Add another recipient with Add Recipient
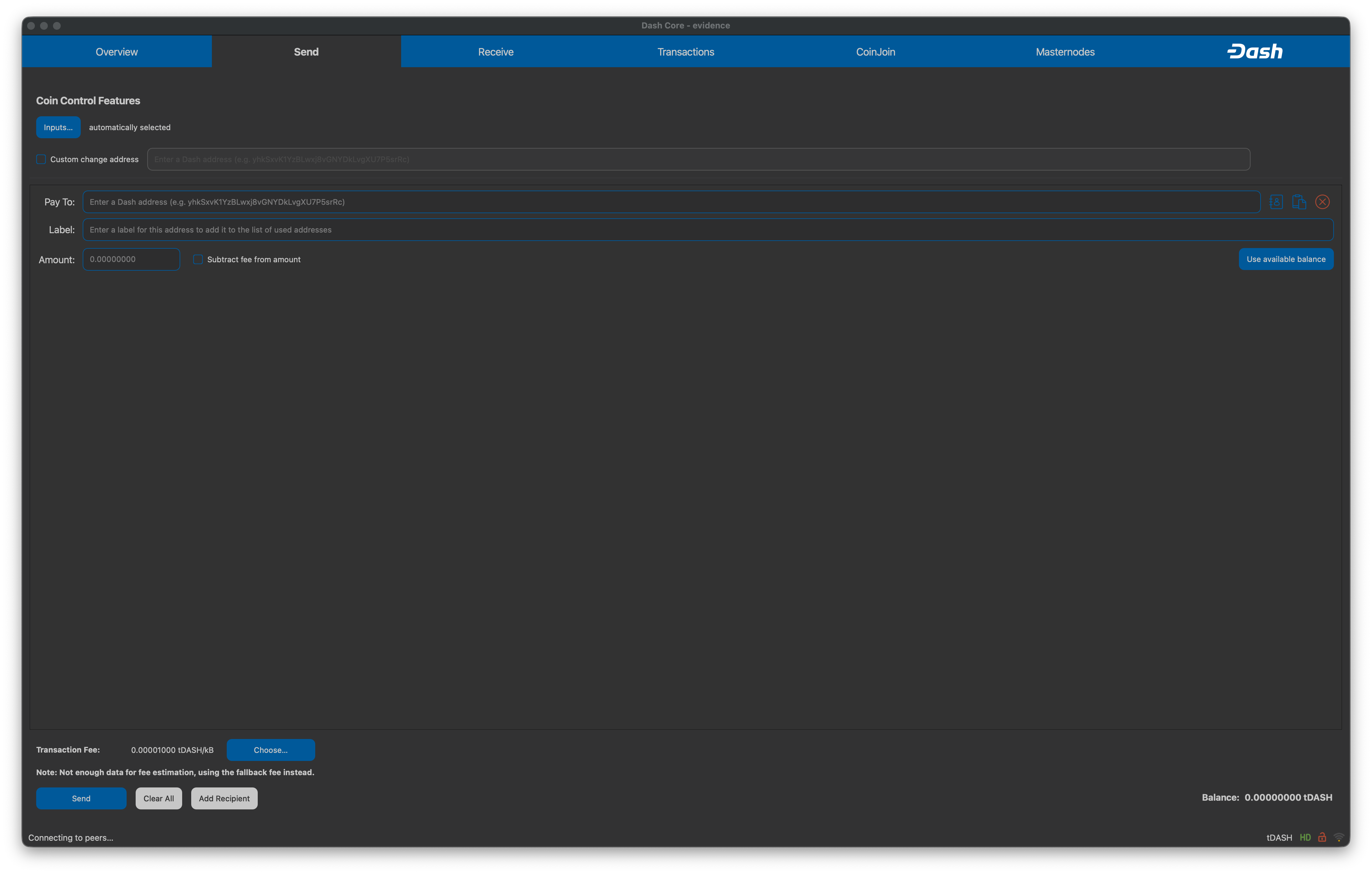Screen dimensions: 1372x874 click(224, 798)
